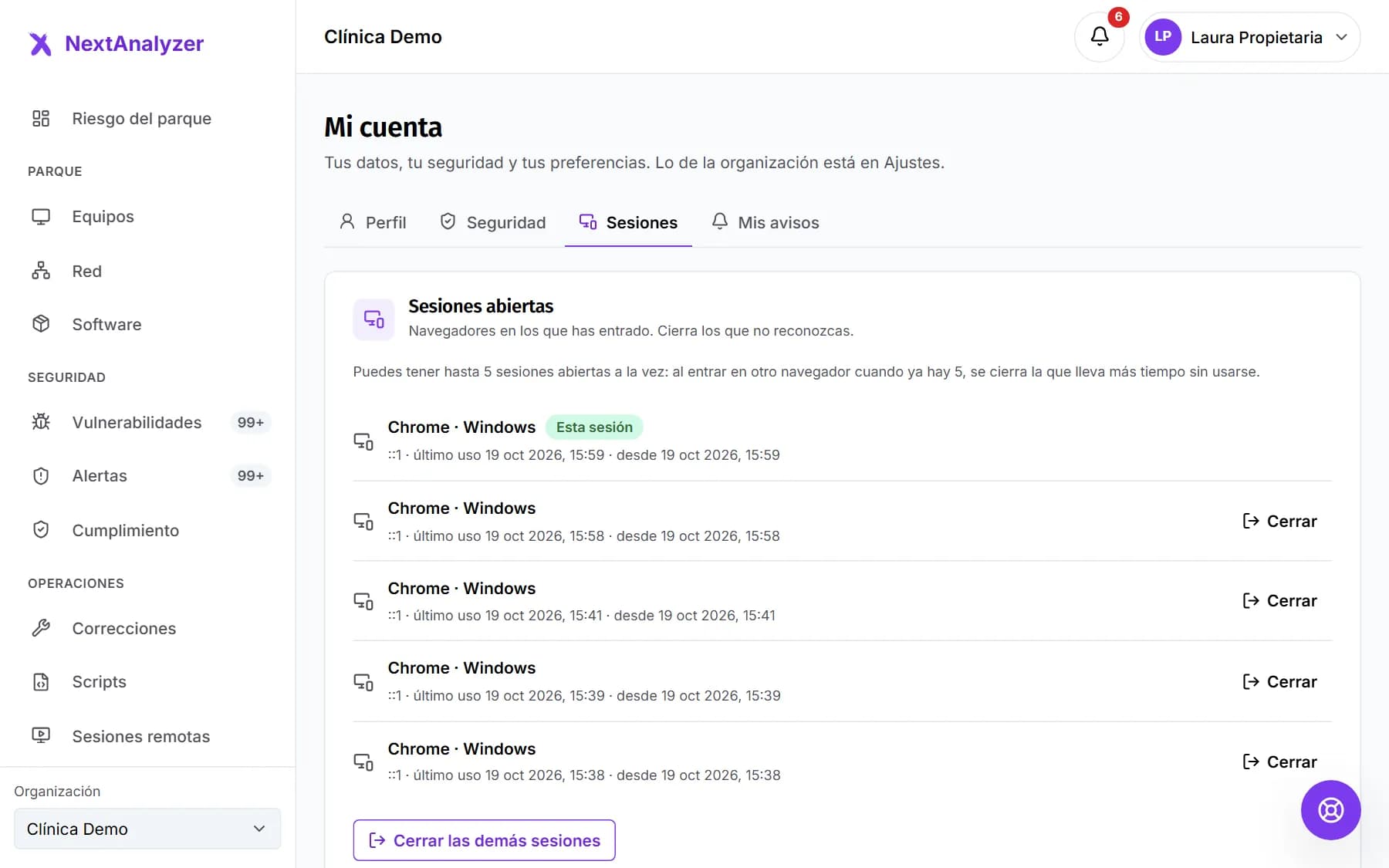
Task: Open the floating help lifebuoy button
Action: click(1330, 810)
